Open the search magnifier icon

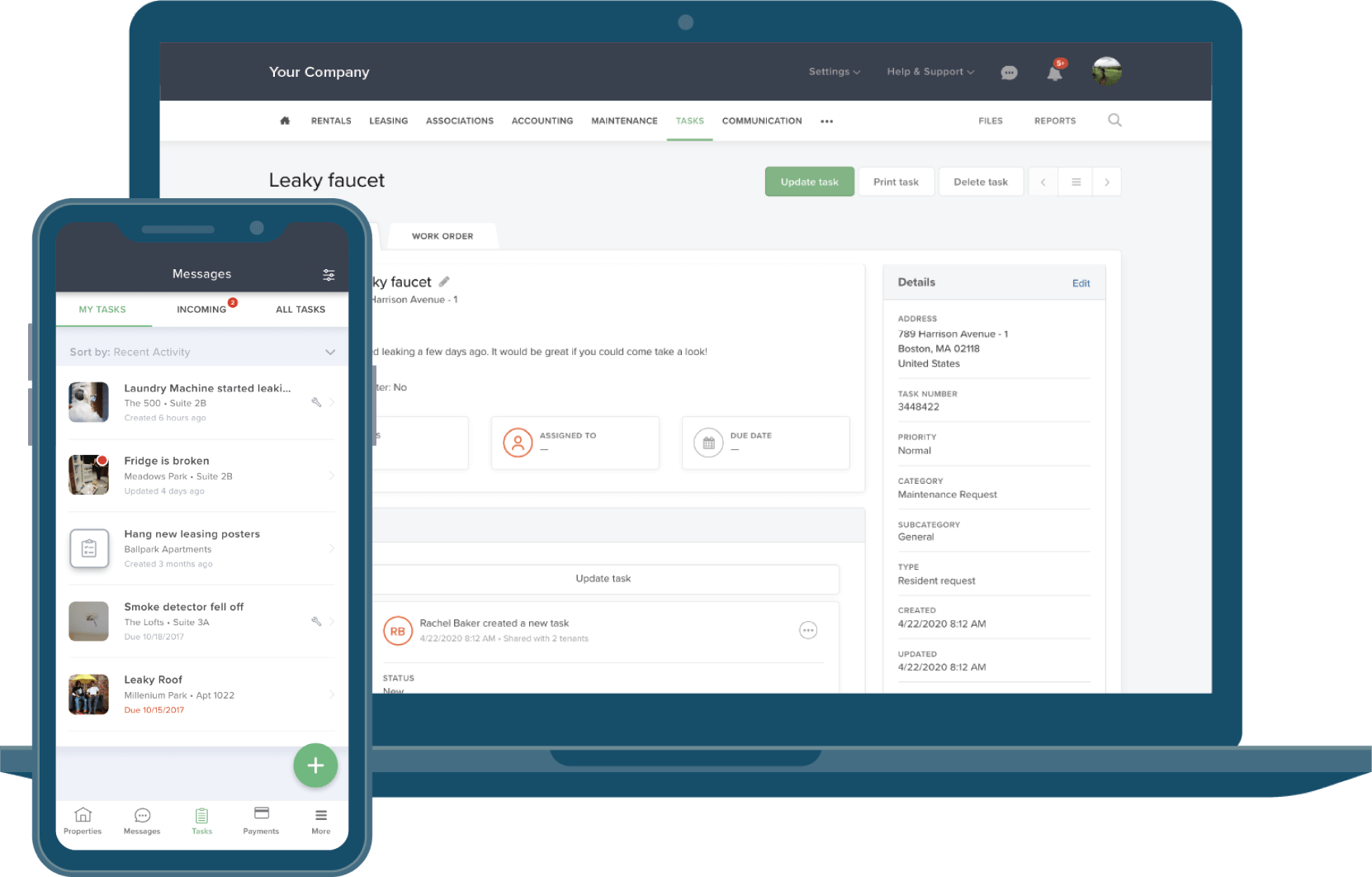coord(1114,121)
